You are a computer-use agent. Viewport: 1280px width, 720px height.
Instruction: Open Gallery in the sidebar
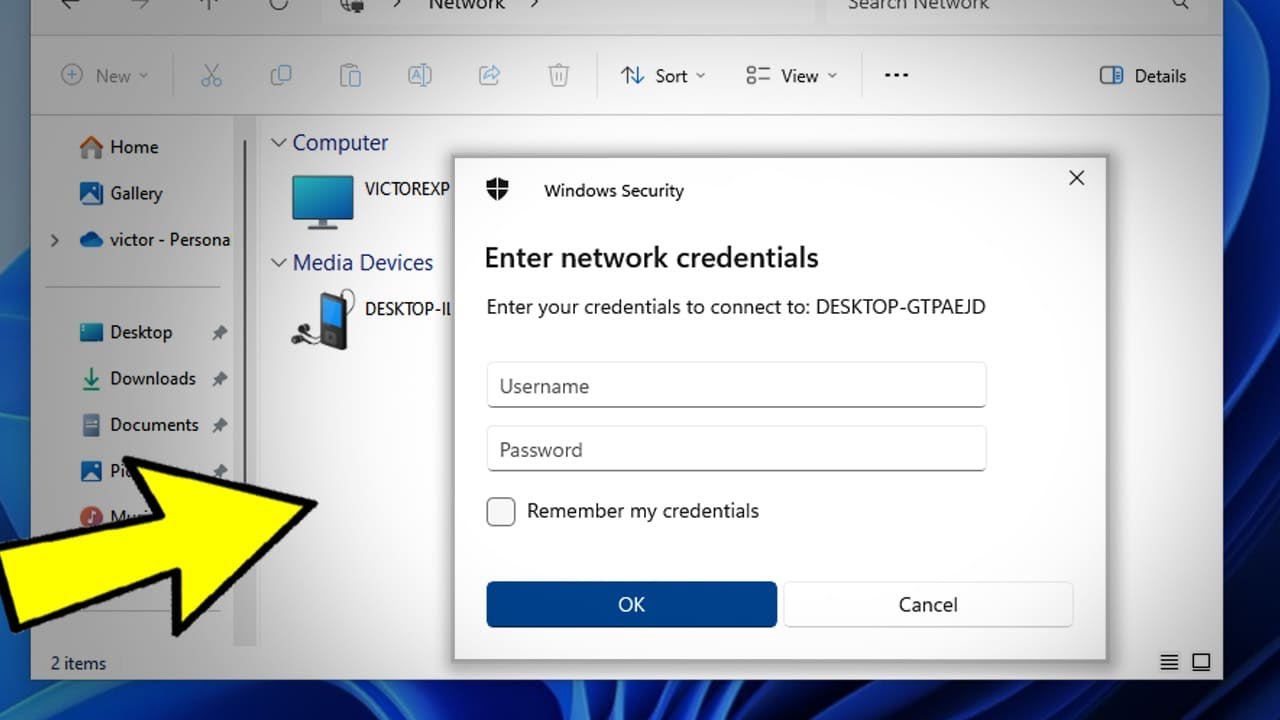coord(121,193)
